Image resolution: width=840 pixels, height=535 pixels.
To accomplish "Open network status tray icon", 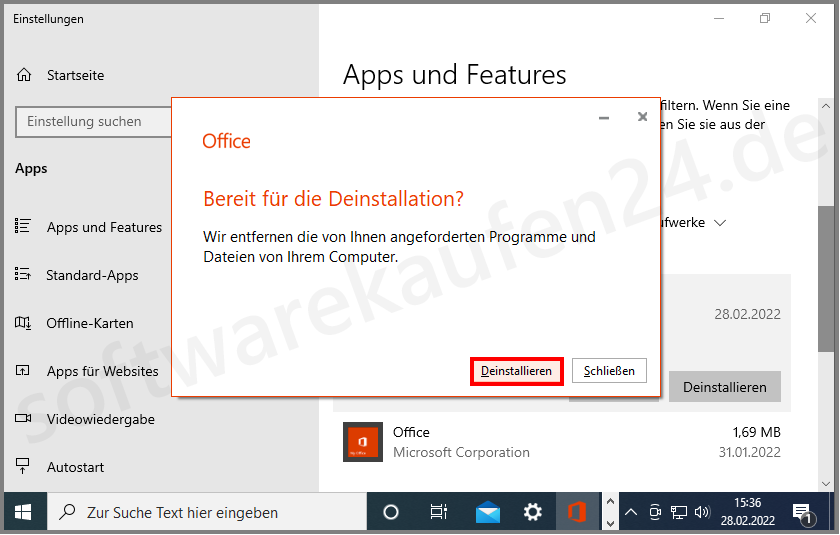I will click(679, 513).
